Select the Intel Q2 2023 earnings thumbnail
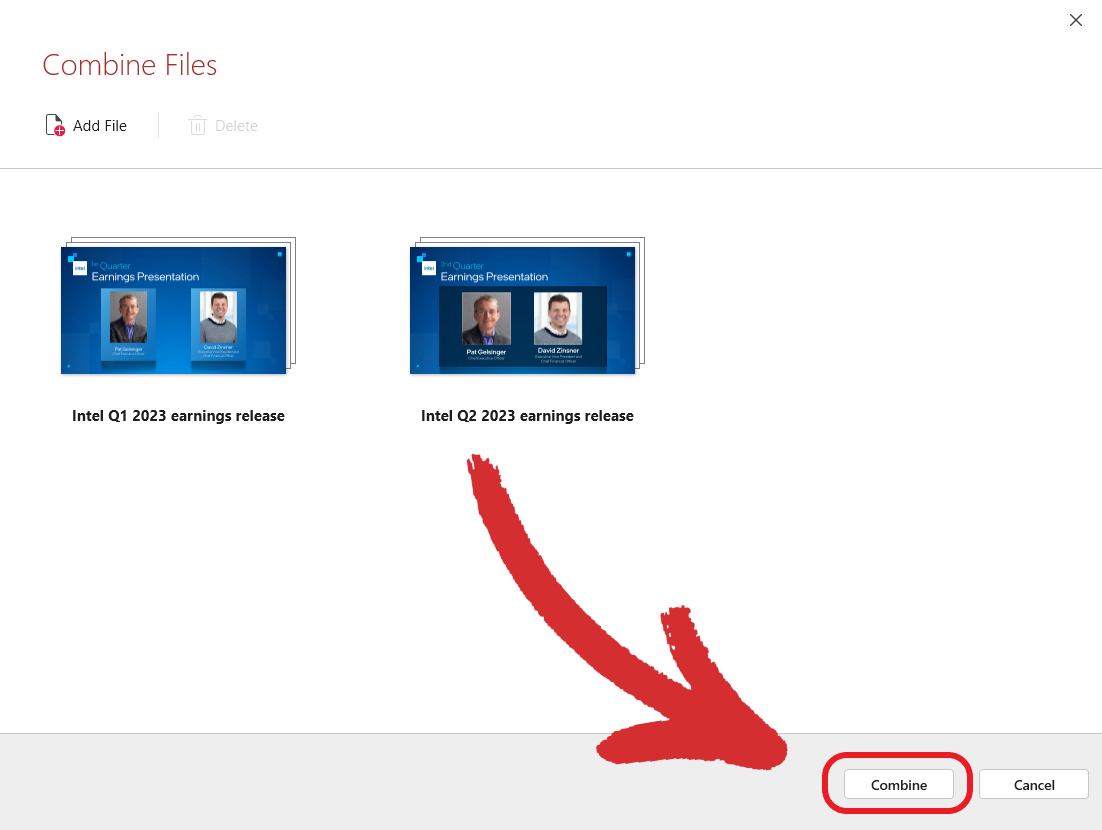Screen dimensions: 1102x830 [527, 306]
